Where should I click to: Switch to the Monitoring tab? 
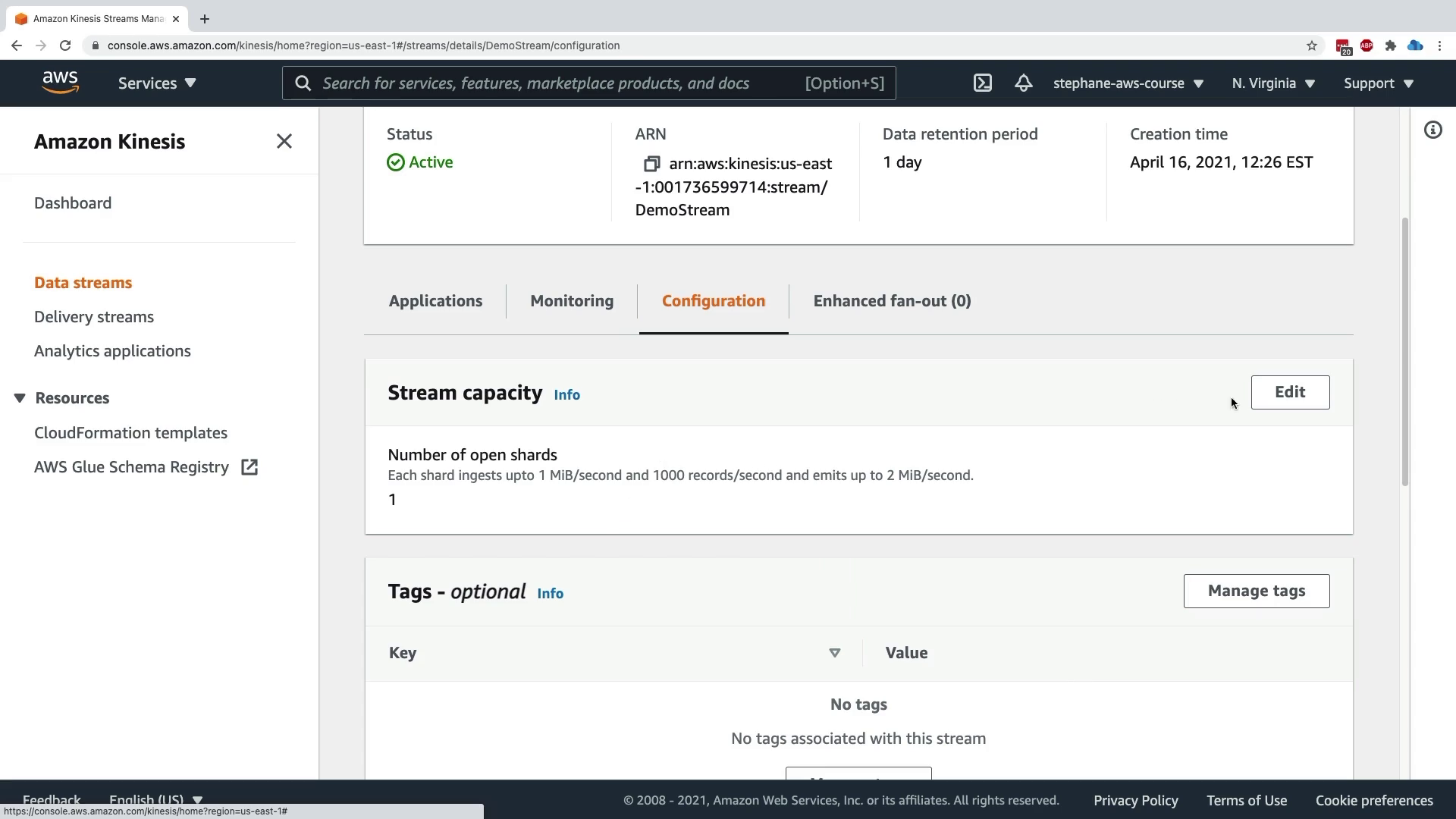[x=572, y=301]
